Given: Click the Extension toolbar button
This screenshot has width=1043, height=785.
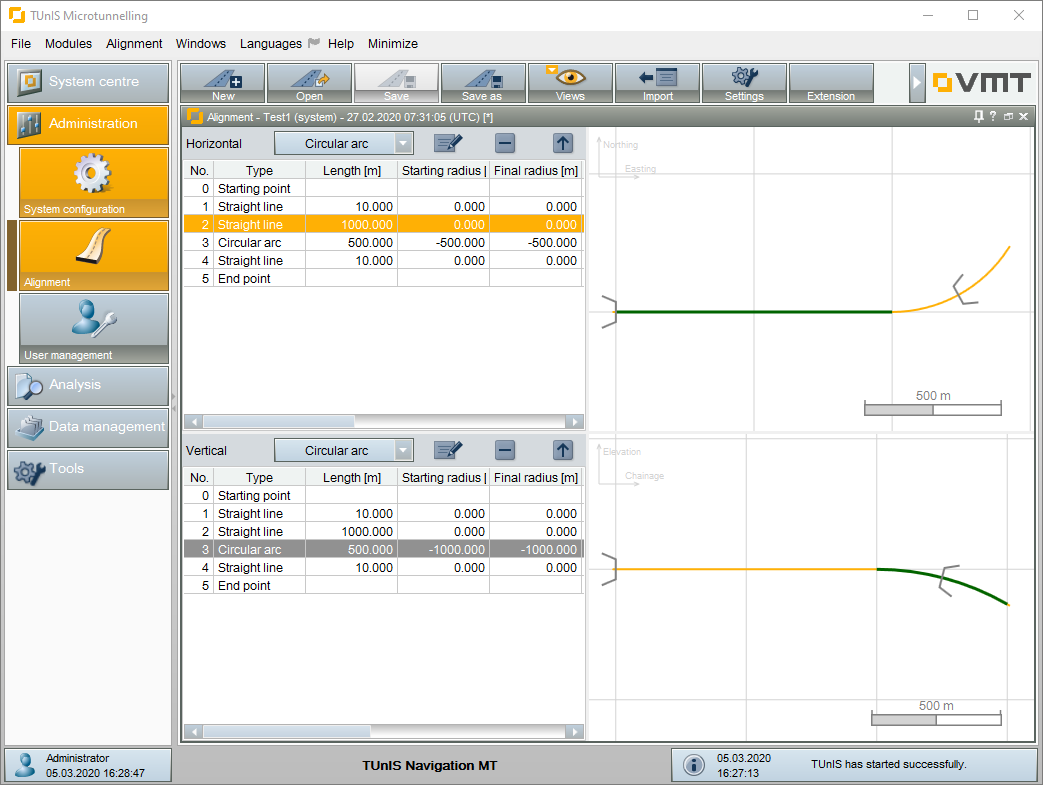Looking at the screenshot, I should pos(831,83).
